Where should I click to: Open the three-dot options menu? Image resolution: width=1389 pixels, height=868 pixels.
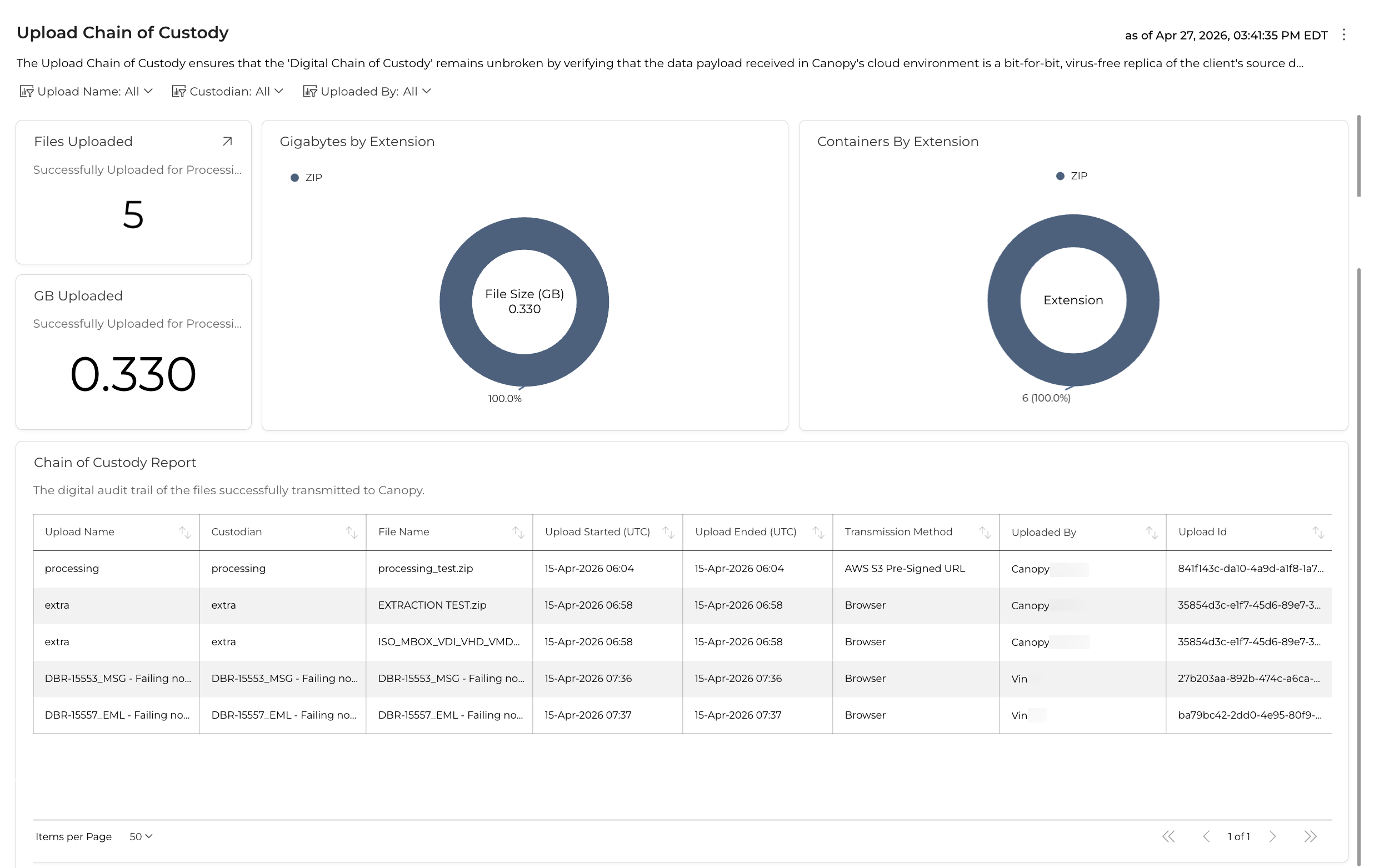click(x=1343, y=35)
